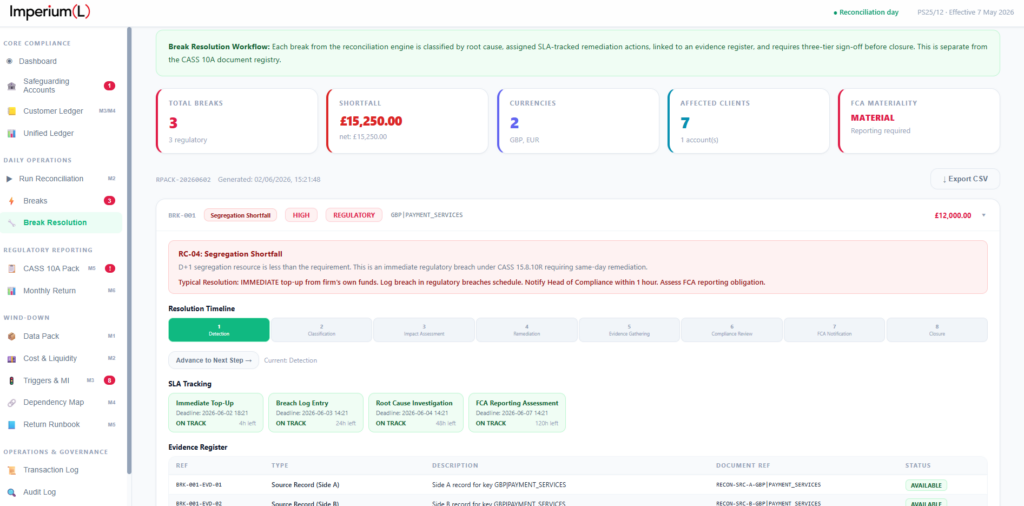Click the Shortfall £15,250.00 card
This screenshot has height=506, width=1024.
[x=407, y=121]
